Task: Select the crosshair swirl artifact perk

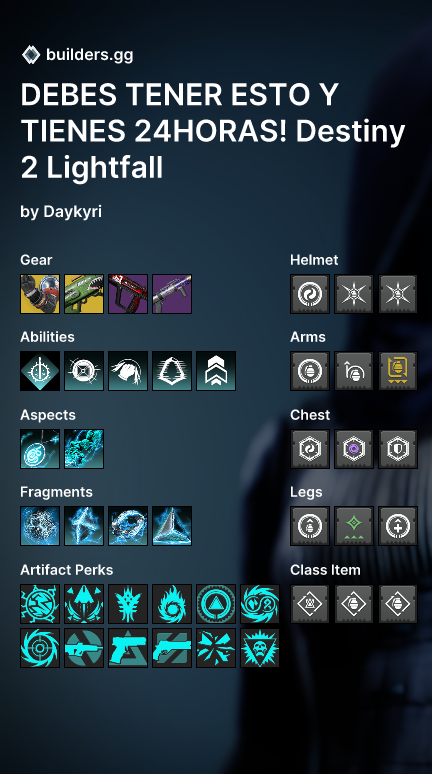Action: point(40,648)
